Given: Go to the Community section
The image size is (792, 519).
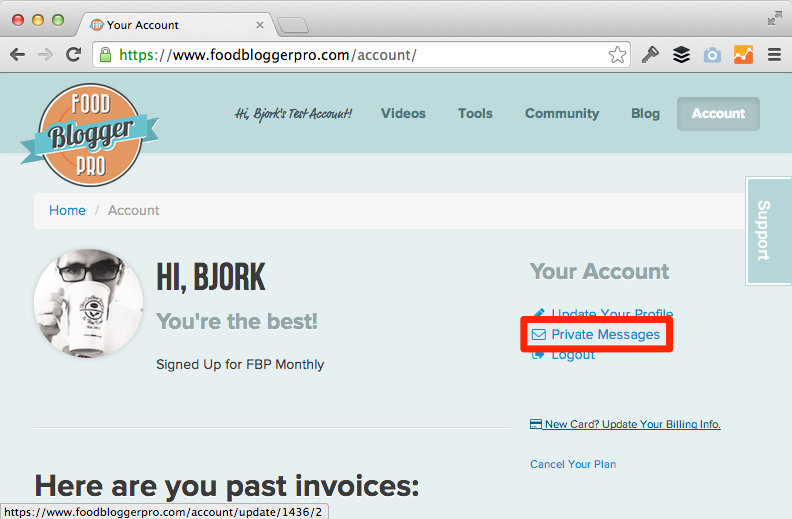Looking at the screenshot, I should (x=562, y=114).
